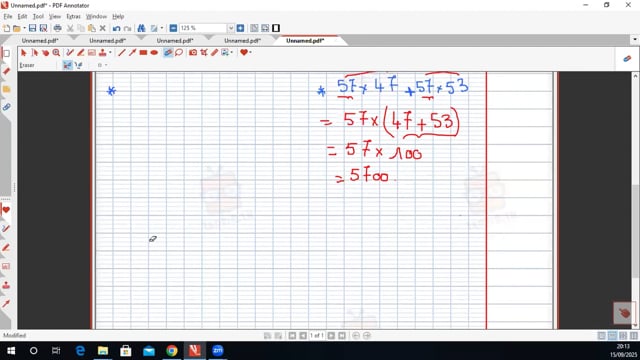
Task: Go to last page in navigation bar
Action: (342, 336)
